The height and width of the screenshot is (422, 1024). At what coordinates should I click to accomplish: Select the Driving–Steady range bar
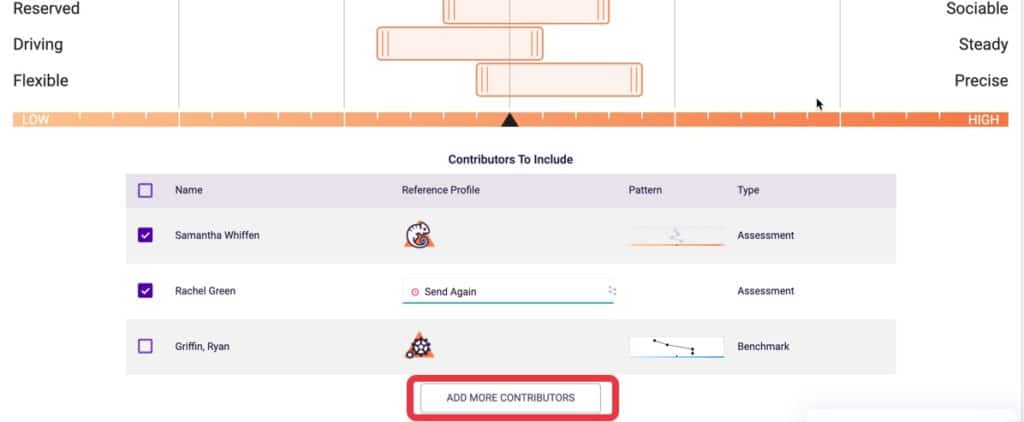point(460,44)
